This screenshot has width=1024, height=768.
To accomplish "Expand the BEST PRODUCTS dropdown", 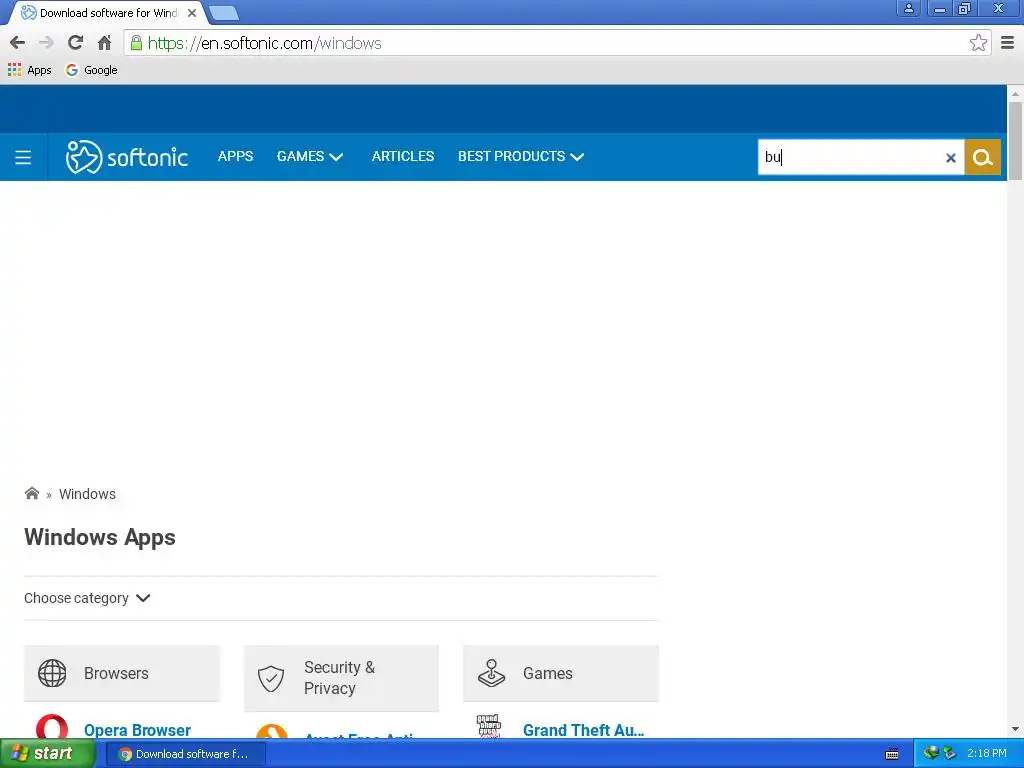I will 520,157.
